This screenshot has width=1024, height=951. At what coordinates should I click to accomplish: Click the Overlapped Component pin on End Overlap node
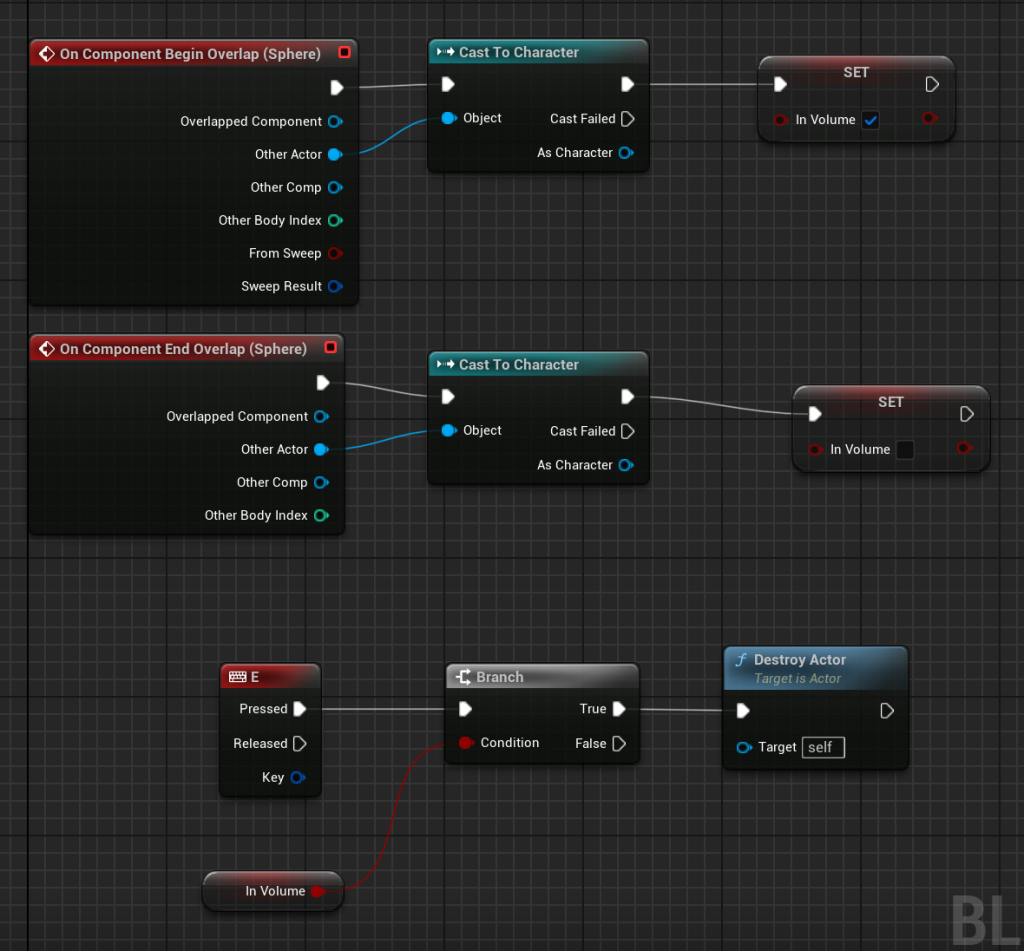pyautogui.click(x=320, y=416)
